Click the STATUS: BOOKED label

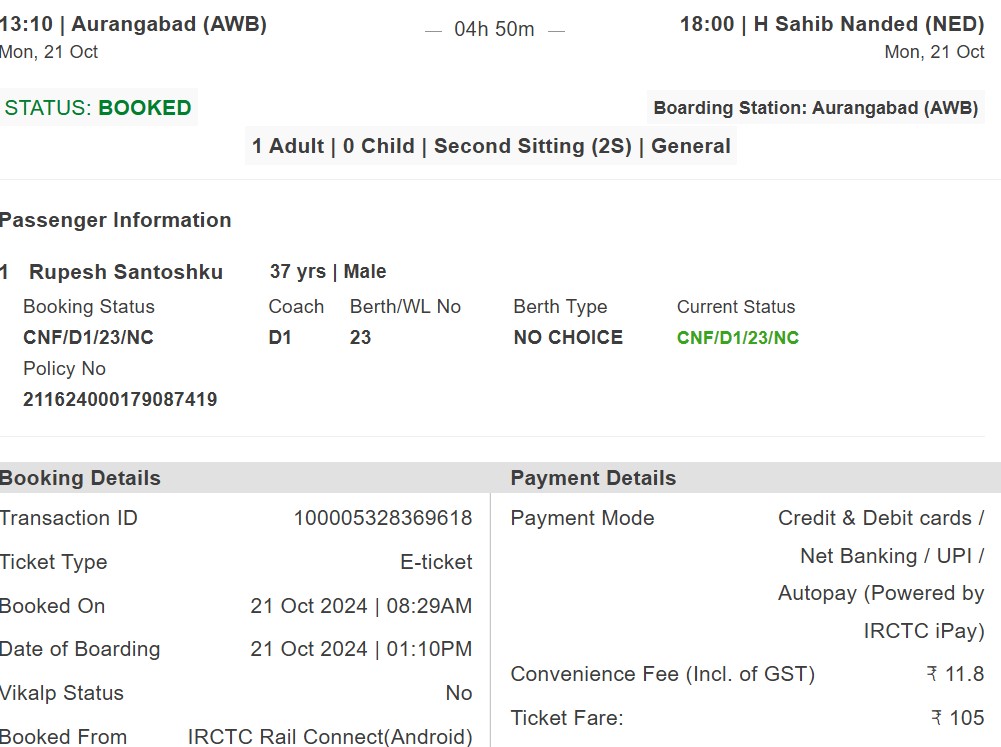[98, 107]
